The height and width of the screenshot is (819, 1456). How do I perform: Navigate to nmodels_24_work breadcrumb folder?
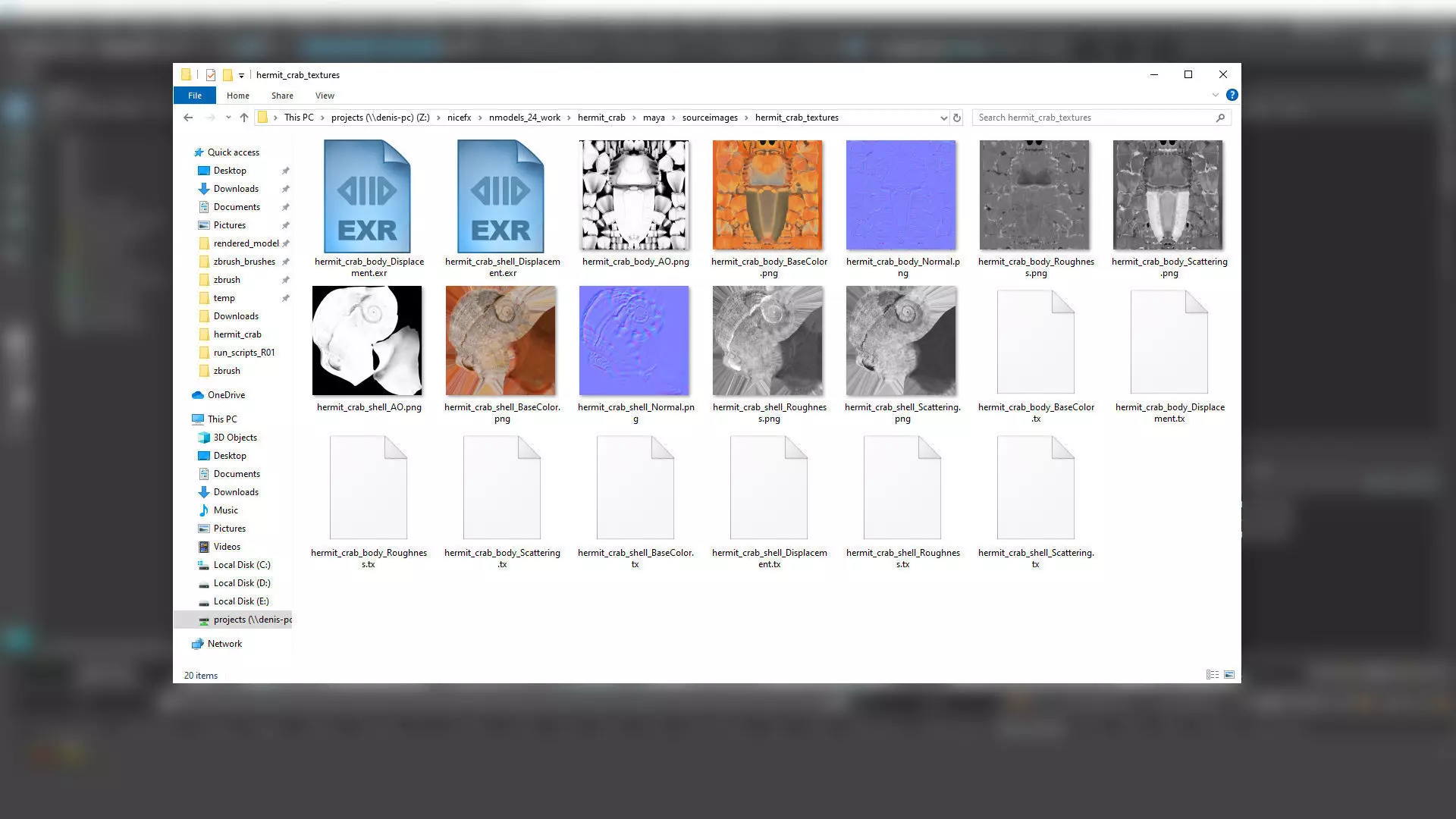pyautogui.click(x=524, y=118)
